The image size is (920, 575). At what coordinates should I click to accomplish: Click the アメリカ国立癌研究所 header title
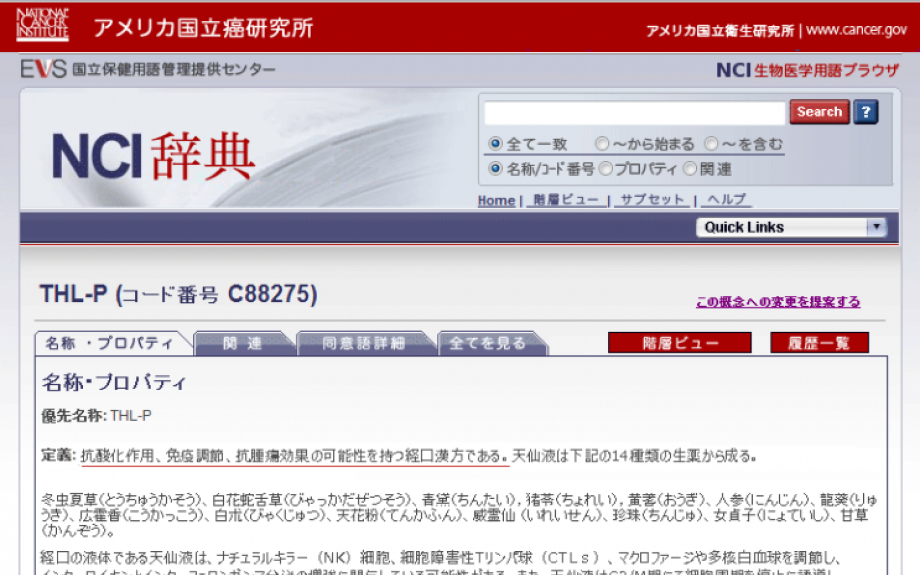(204, 28)
